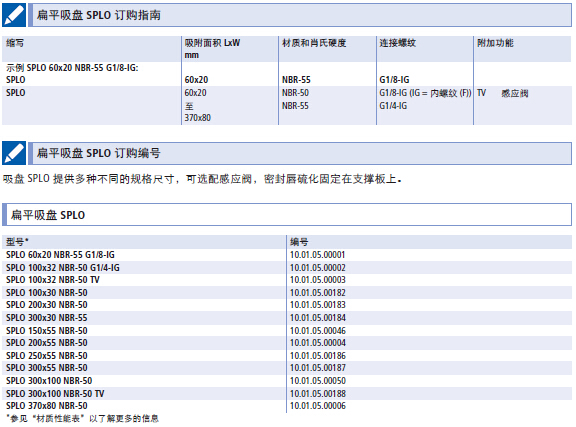
Task: Click pencil icon beside 订购指南 heading
Action: click(x=14, y=15)
